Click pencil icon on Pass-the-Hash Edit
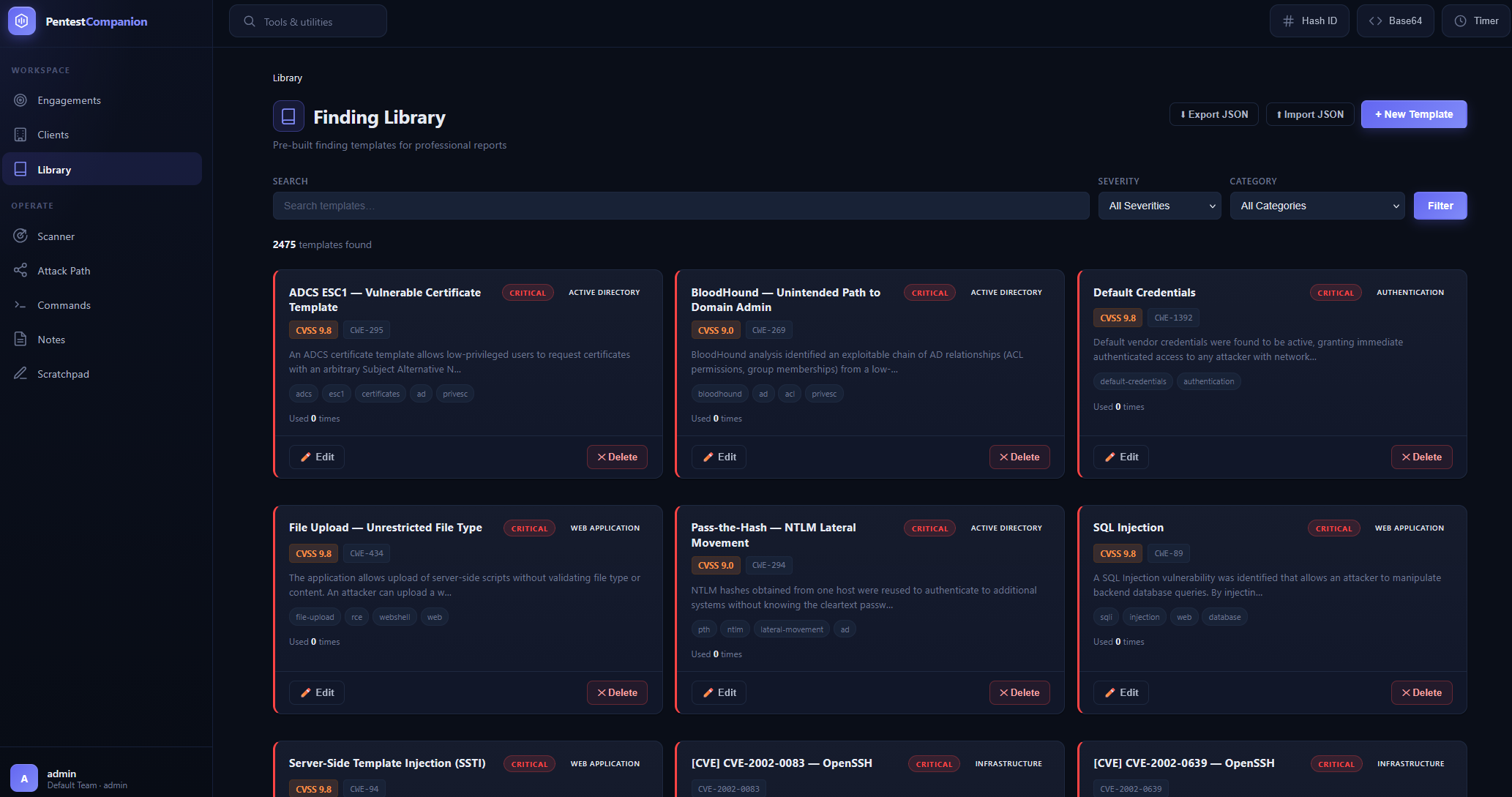The height and width of the screenshot is (797, 1512). (708, 692)
